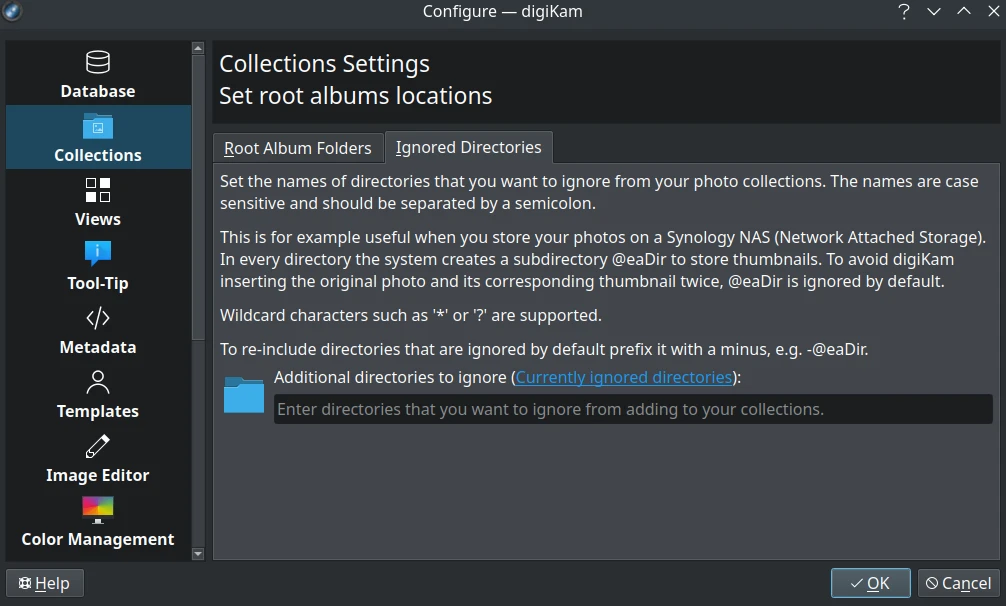Viewport: 1006px width, 606px height.
Task: Click the sidebar scrollbar down arrow
Action: click(x=197, y=552)
